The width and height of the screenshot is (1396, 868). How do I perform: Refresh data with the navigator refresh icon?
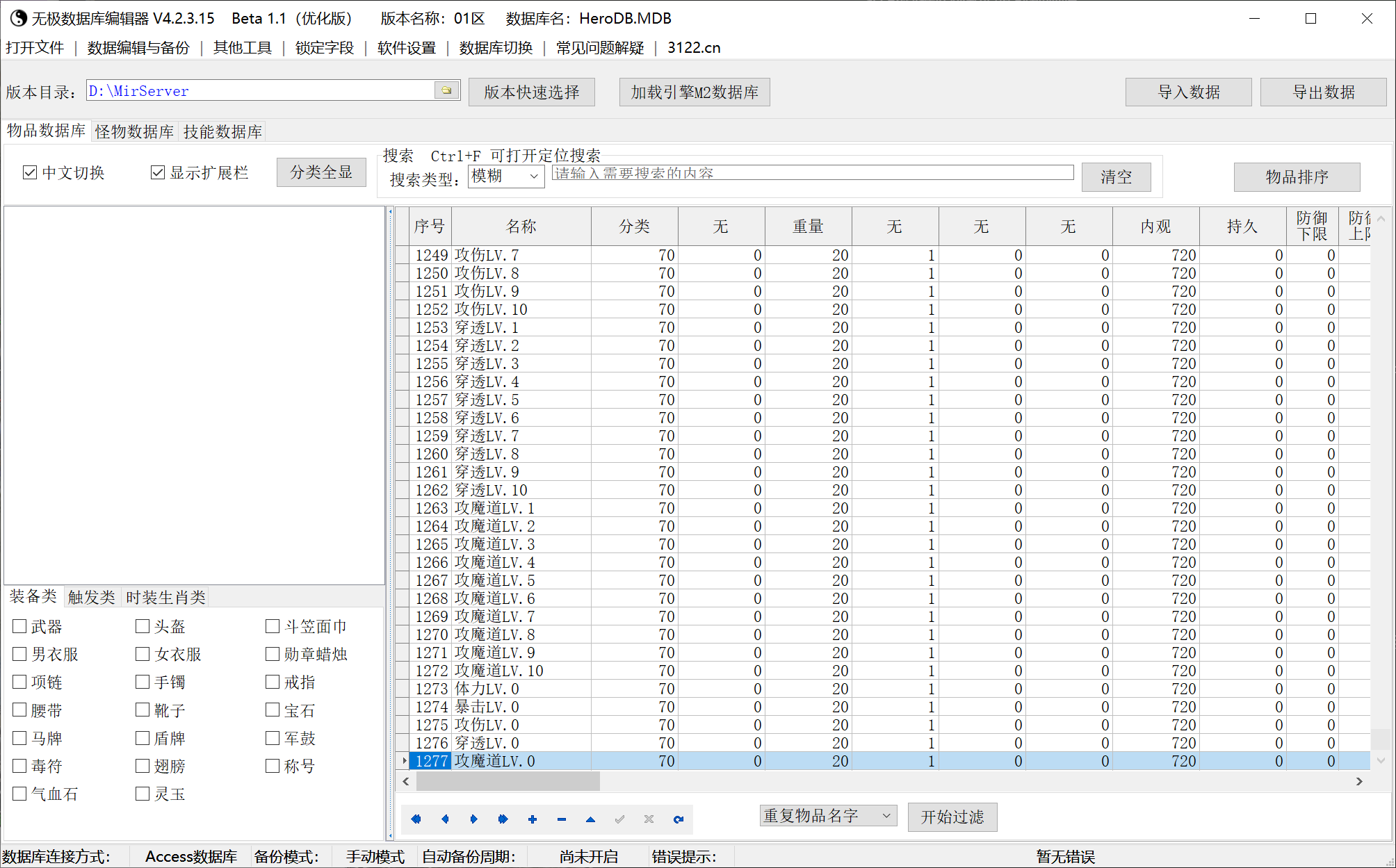[679, 819]
